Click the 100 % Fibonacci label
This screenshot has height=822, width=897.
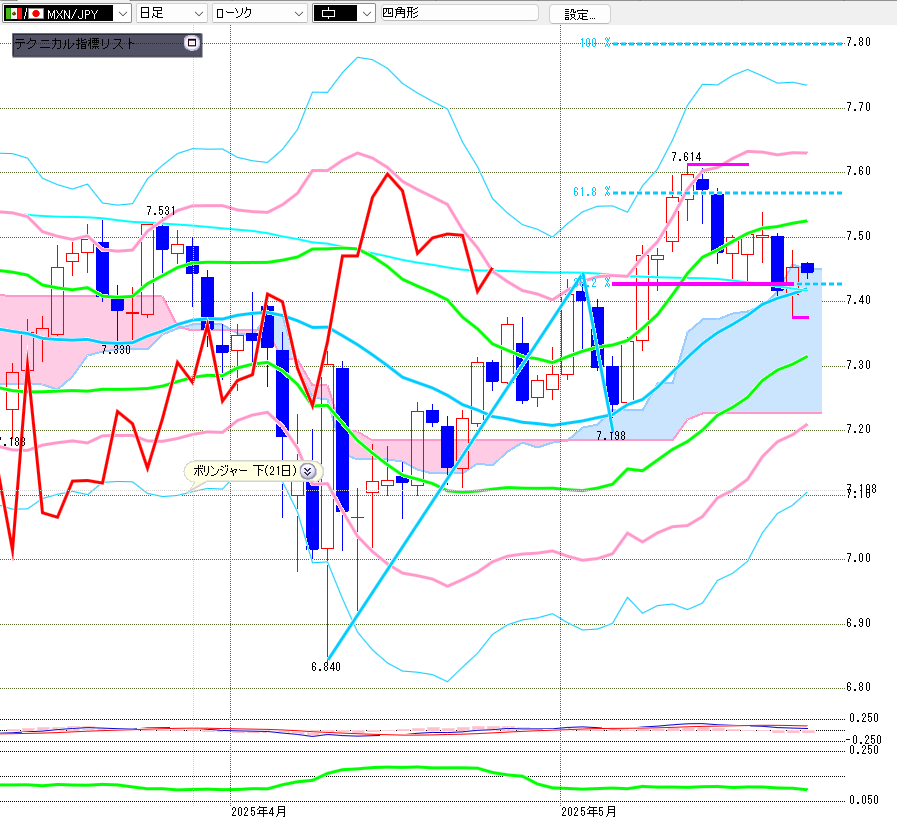[x=595, y=43]
